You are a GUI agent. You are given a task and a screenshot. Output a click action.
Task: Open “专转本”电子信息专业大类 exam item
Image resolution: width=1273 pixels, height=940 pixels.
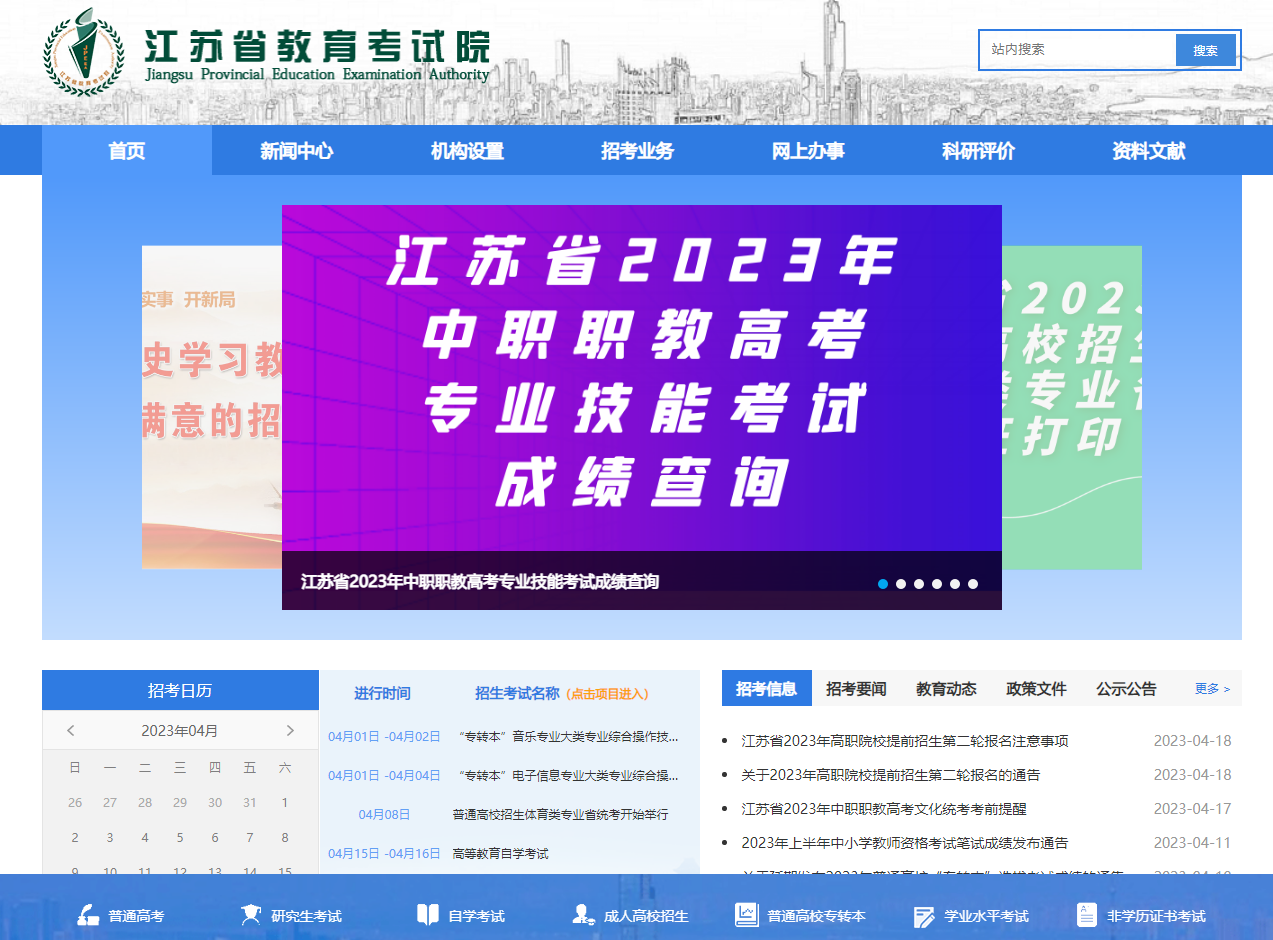568,775
